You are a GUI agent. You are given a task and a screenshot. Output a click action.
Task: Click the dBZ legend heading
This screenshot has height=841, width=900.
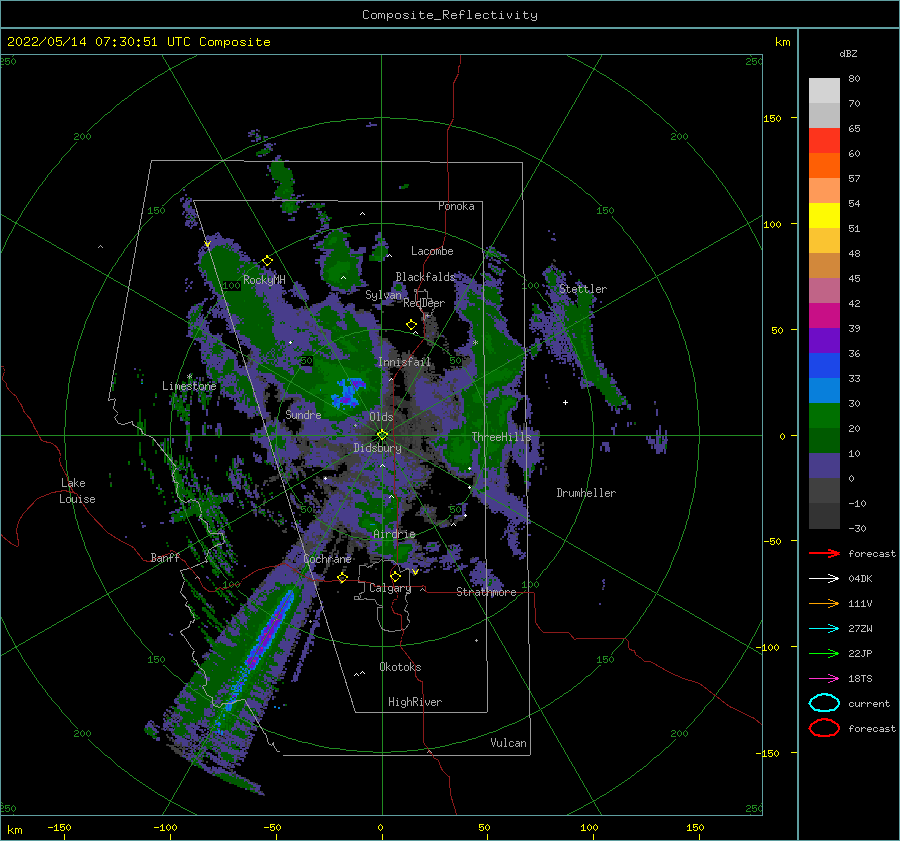click(x=848, y=53)
